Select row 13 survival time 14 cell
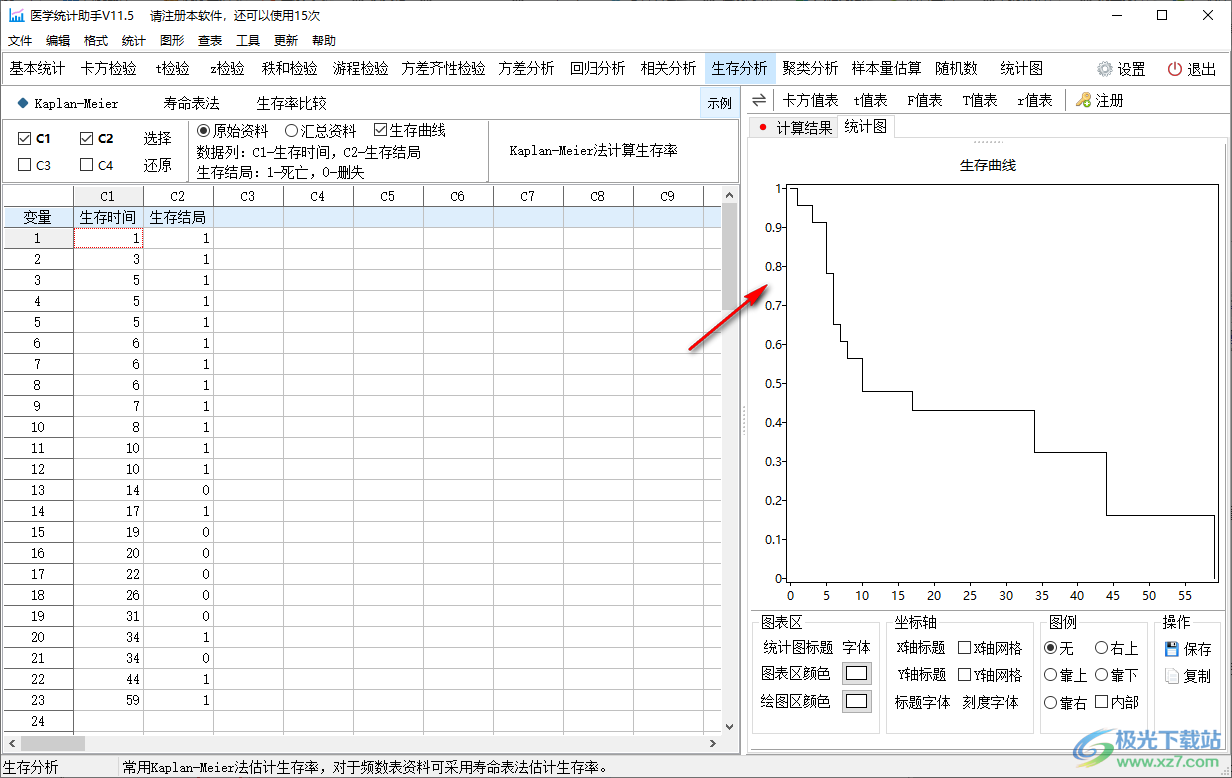The width and height of the screenshot is (1232, 778). pos(108,490)
